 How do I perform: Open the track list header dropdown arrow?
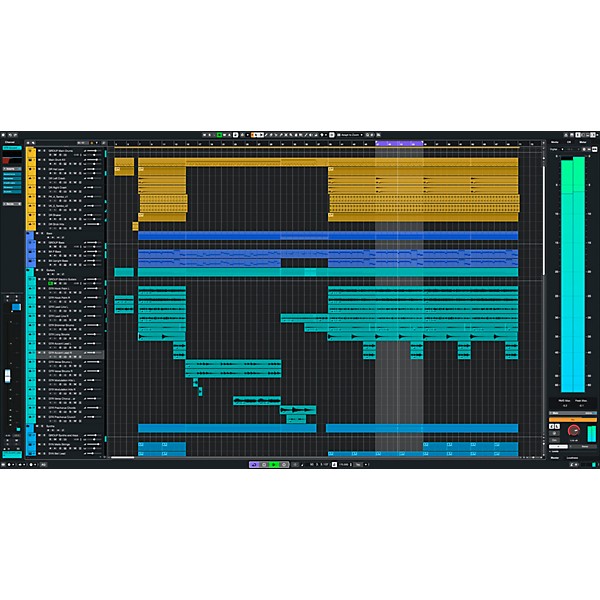click(x=96, y=143)
